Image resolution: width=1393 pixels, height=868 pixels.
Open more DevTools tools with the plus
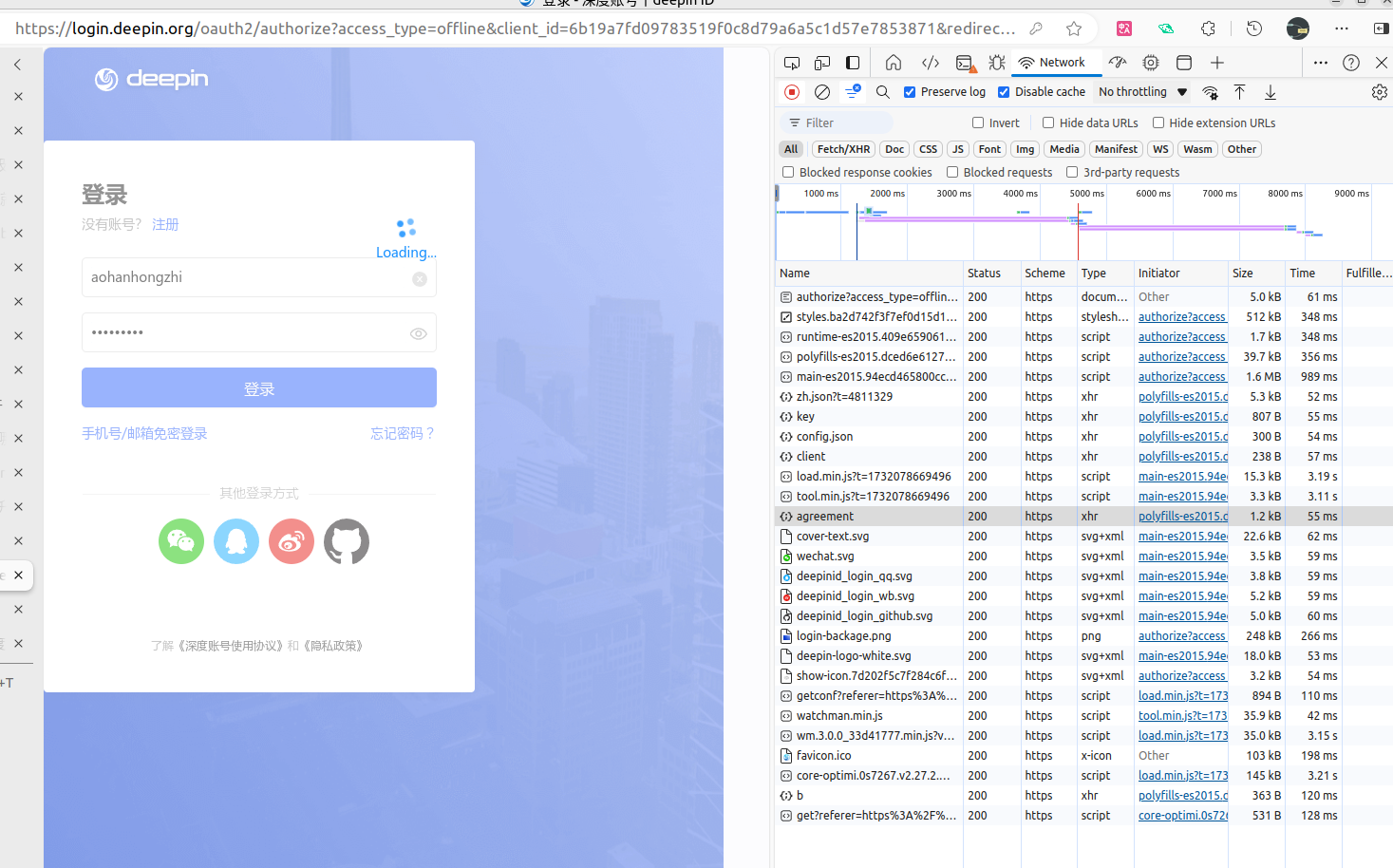pyautogui.click(x=1217, y=63)
